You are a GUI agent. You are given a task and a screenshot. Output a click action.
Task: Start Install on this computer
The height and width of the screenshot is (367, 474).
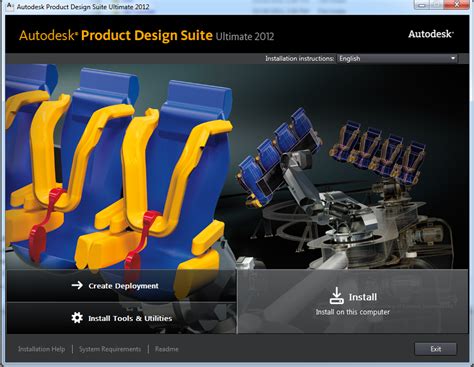click(353, 302)
